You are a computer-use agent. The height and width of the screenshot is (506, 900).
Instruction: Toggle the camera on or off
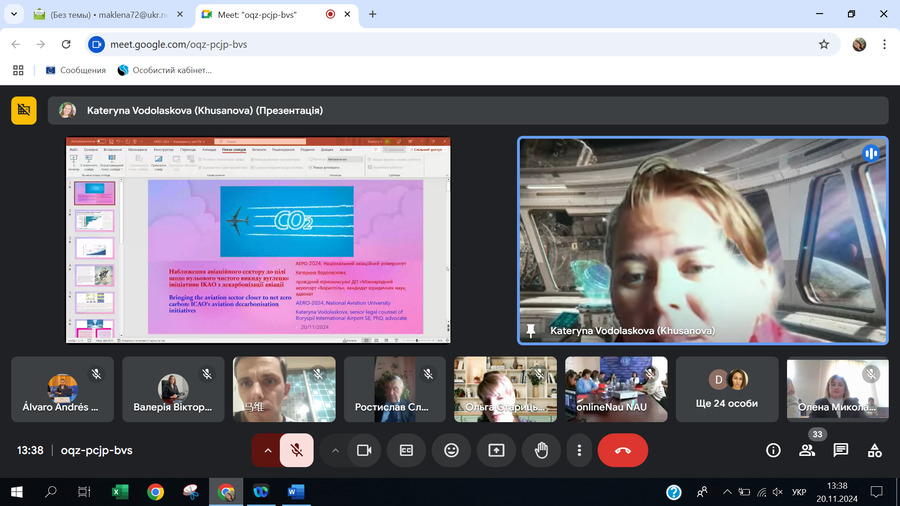pyautogui.click(x=364, y=450)
